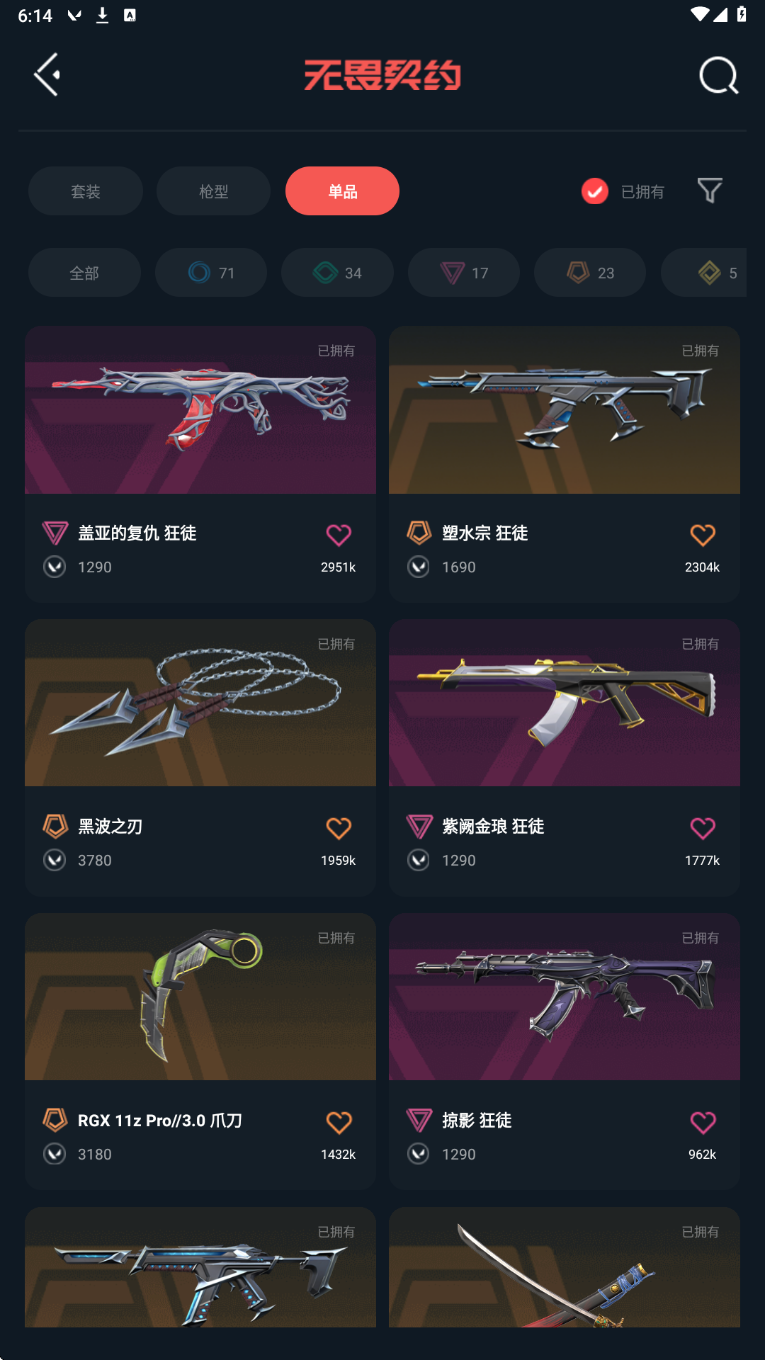
Task: Tap heart icon on RGX 11z Pro//3.0 爪刀
Action: (x=339, y=1122)
